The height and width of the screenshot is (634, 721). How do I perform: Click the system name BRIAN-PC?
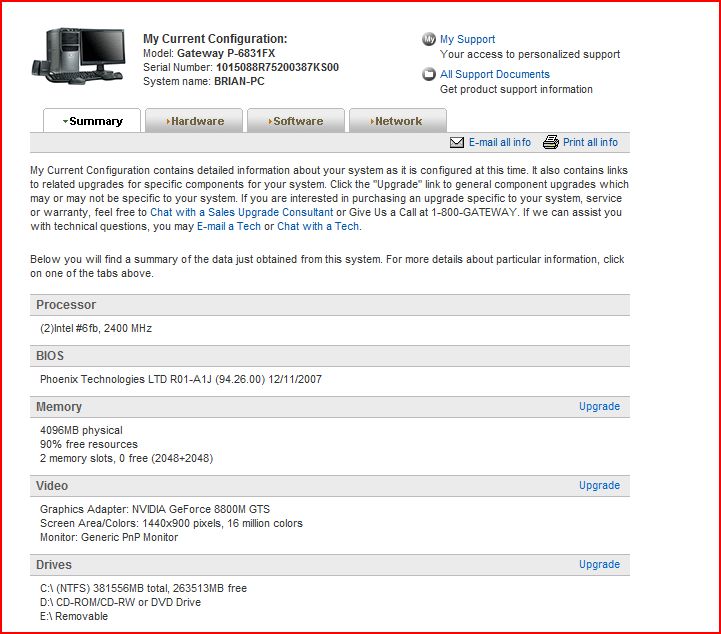point(239,81)
